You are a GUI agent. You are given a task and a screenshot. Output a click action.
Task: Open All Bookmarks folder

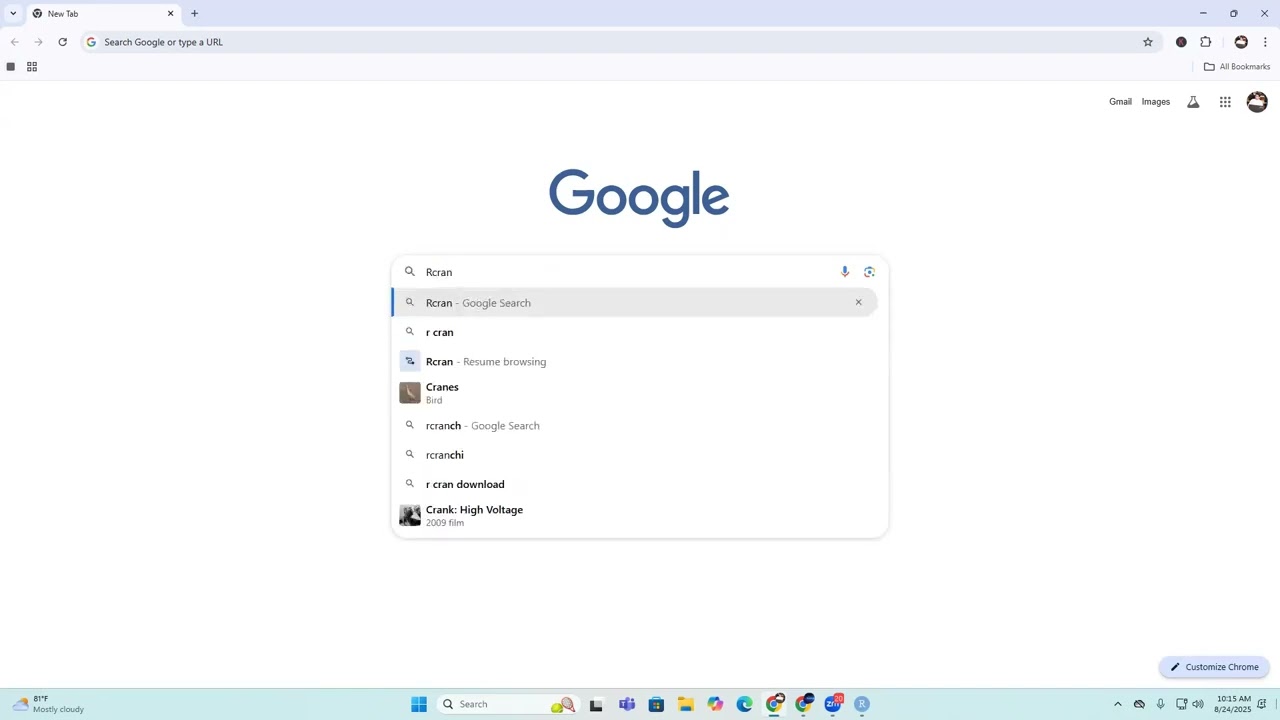(1237, 67)
